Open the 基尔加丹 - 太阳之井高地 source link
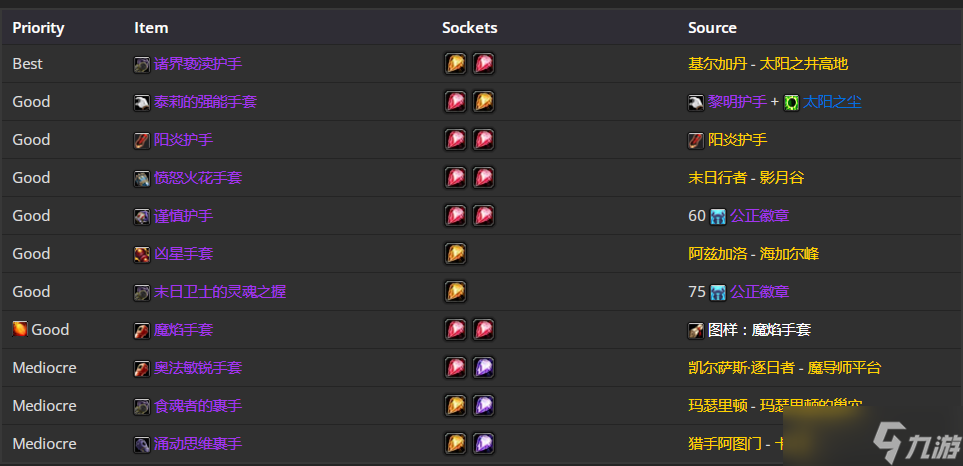 click(x=768, y=64)
